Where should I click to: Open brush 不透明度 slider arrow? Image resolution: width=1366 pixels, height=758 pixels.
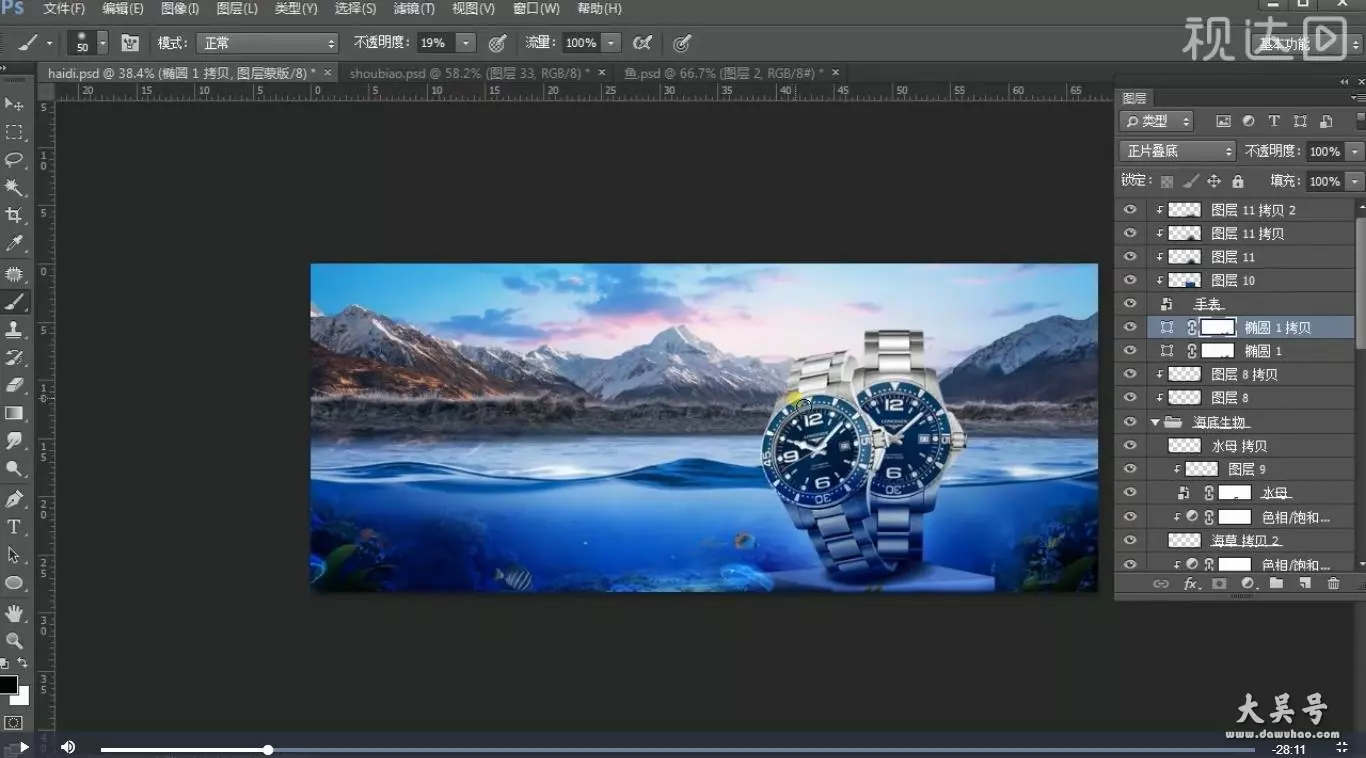465,43
